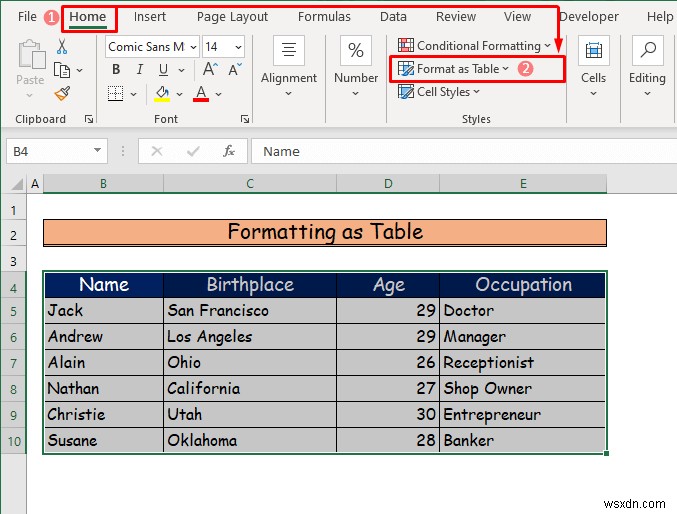Image resolution: width=677 pixels, height=514 pixels.
Task: Open the Cells group menu
Action: 593,67
